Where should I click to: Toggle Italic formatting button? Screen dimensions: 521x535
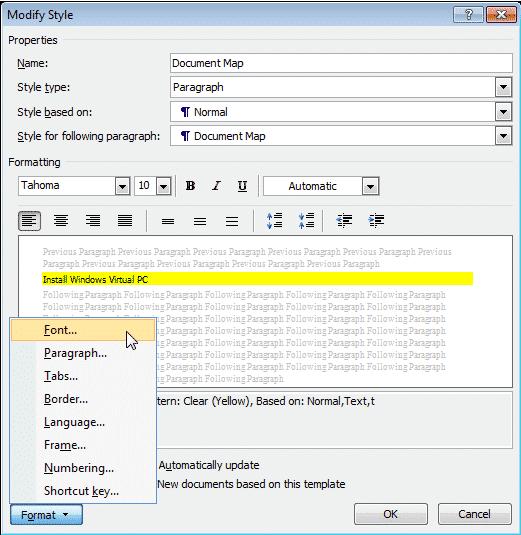216,186
